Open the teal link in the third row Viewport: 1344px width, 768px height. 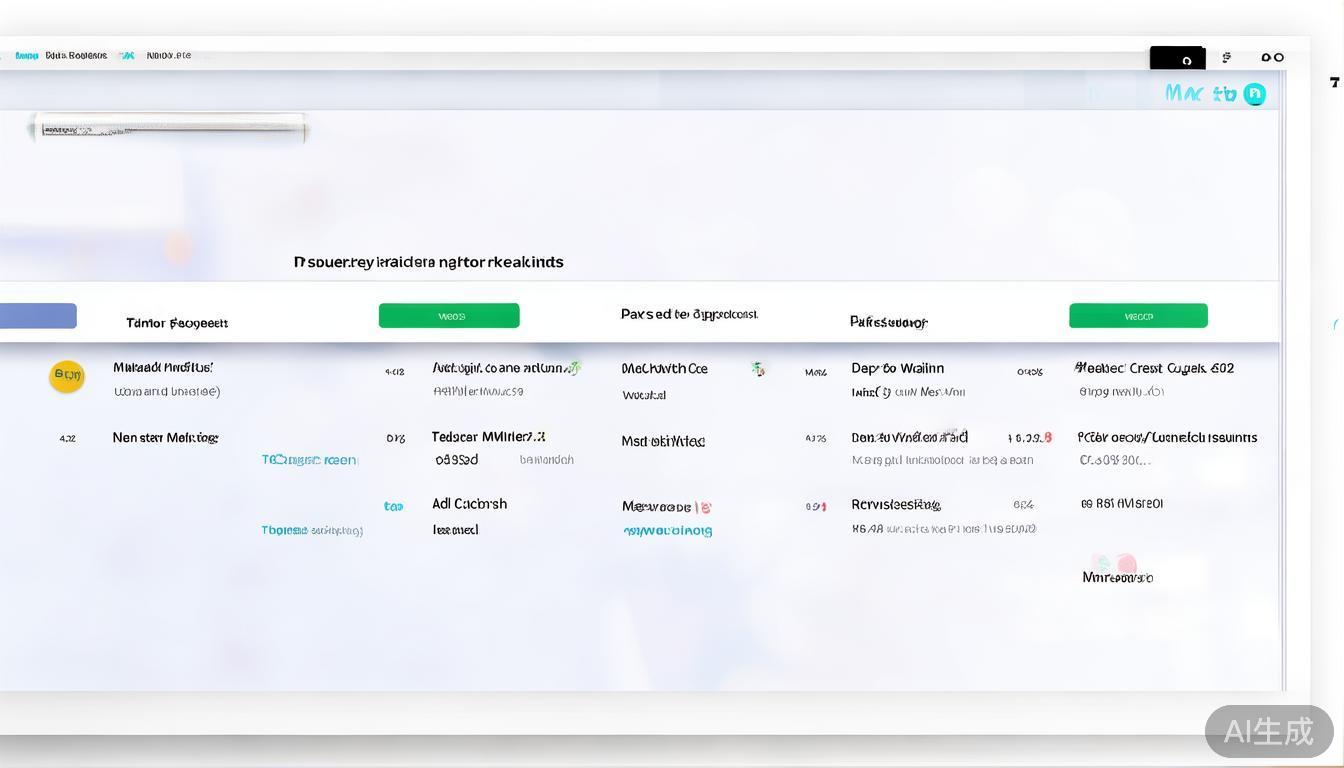pyautogui.click(x=311, y=530)
